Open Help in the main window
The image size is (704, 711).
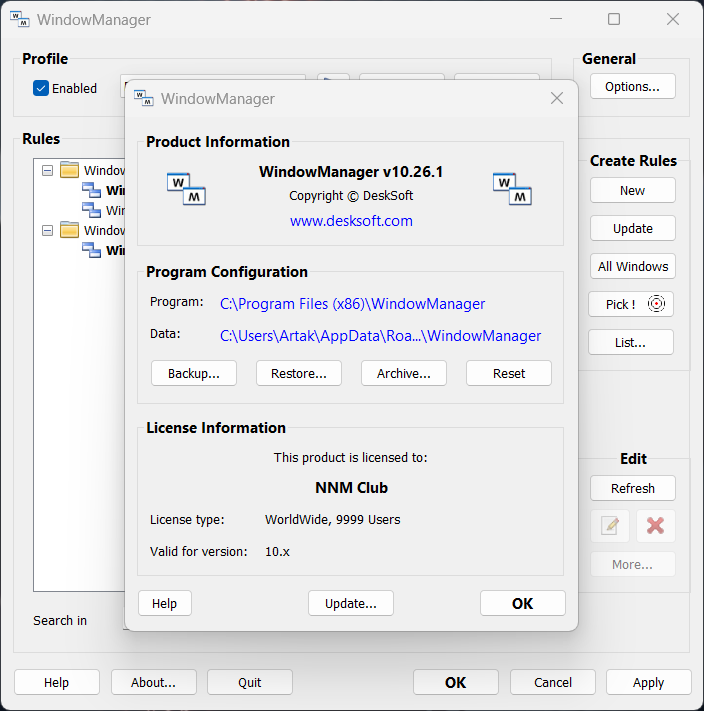(57, 682)
